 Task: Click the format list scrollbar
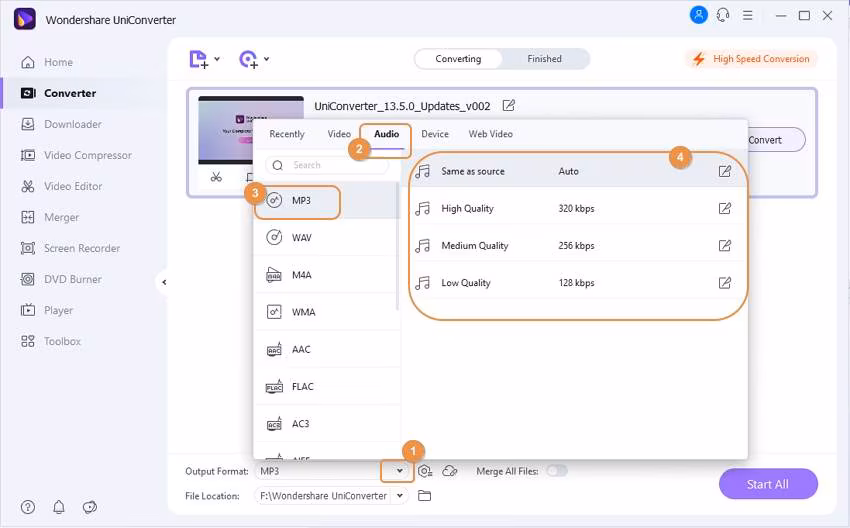click(398, 246)
